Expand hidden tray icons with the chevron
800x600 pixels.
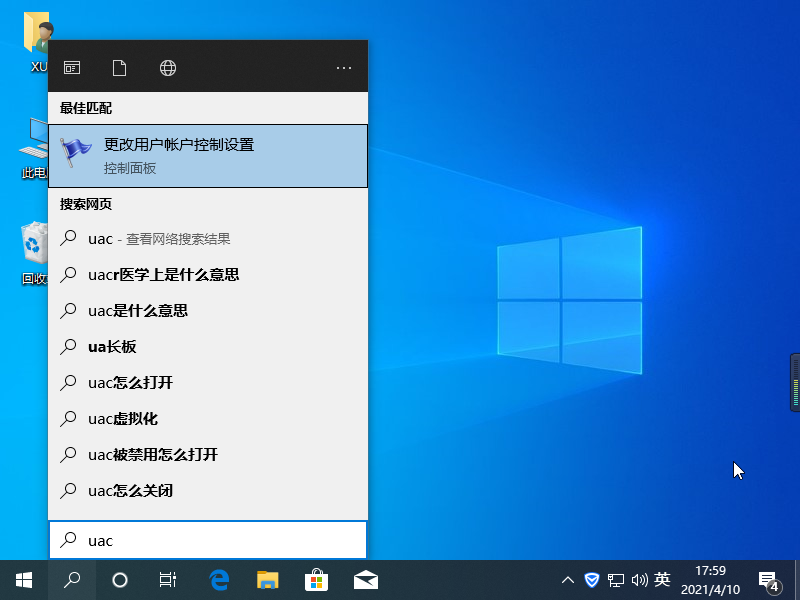pos(567,580)
